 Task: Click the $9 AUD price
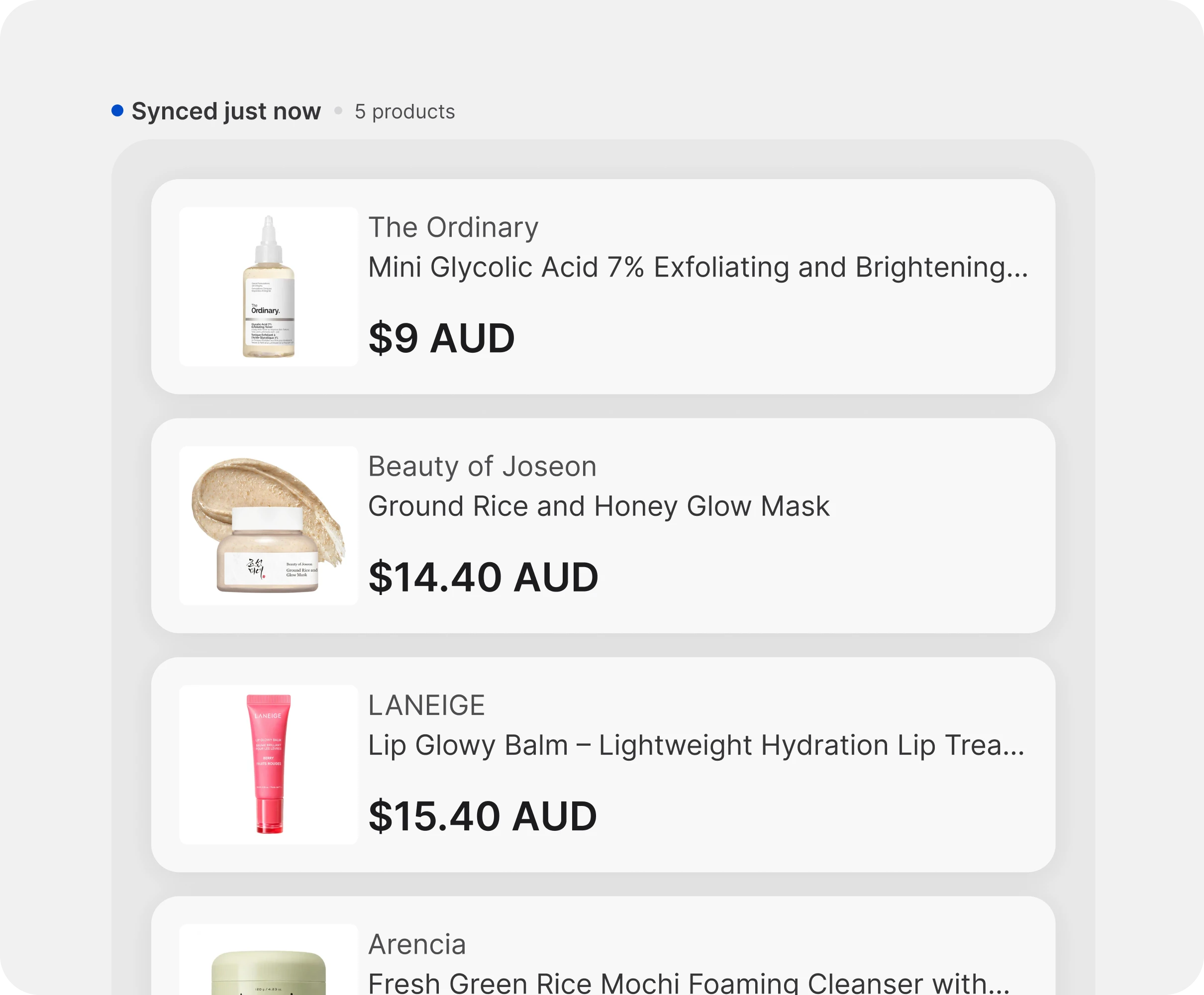pos(442,338)
